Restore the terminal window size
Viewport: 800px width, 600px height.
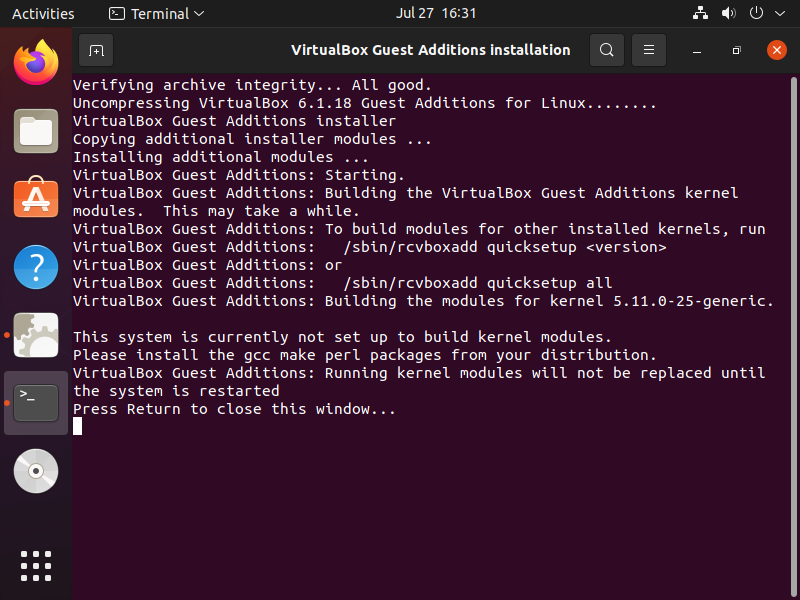pos(736,50)
